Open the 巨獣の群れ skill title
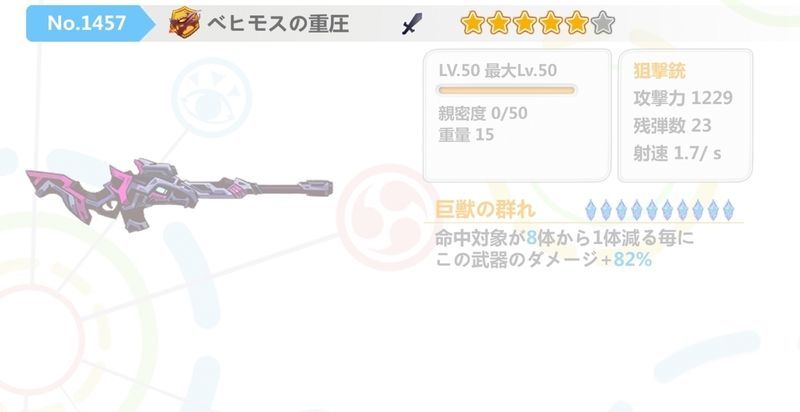This screenshot has height=412, width=800. pyautogui.click(x=485, y=210)
